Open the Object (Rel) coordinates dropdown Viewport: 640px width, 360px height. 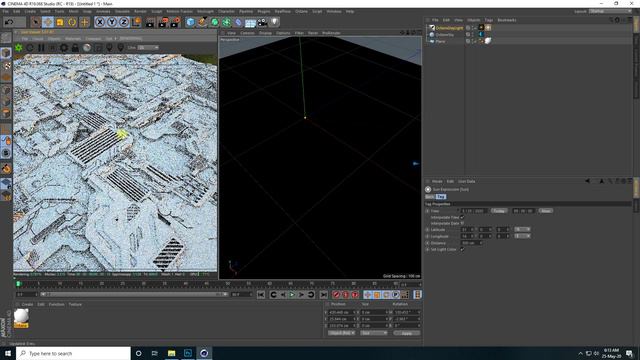click(341, 333)
